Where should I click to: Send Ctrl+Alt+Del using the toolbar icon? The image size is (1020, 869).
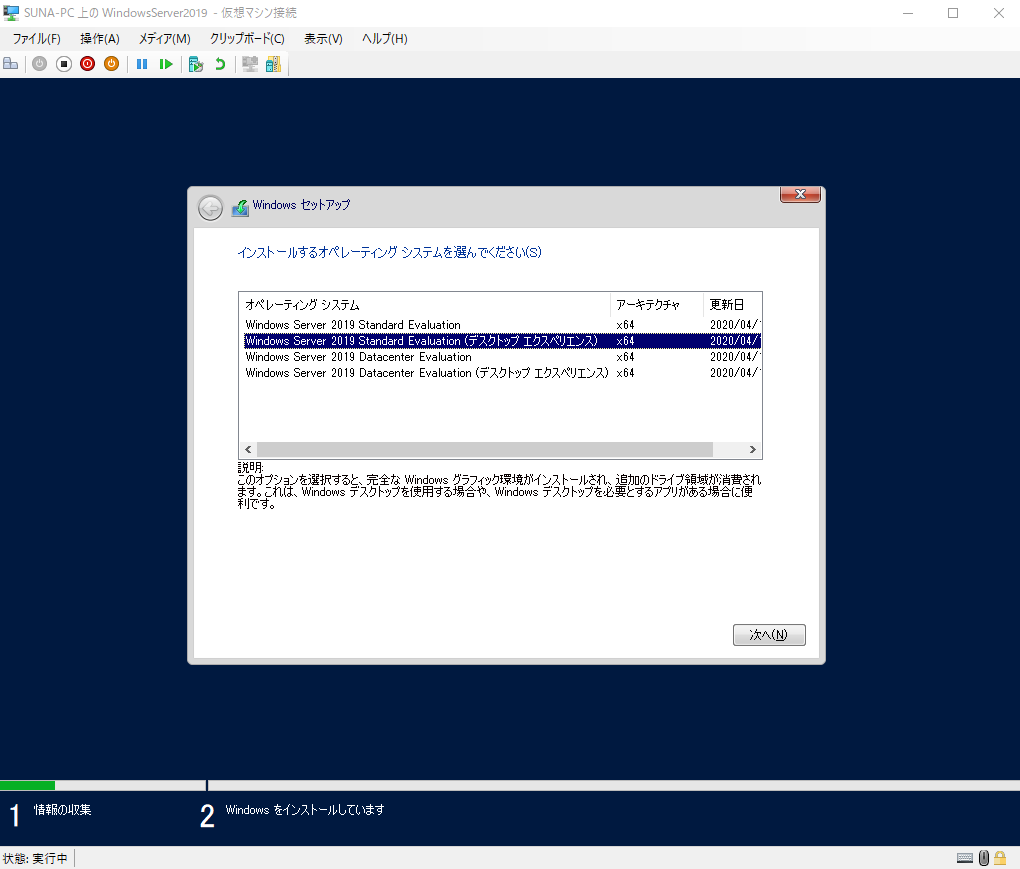click(x=10, y=64)
